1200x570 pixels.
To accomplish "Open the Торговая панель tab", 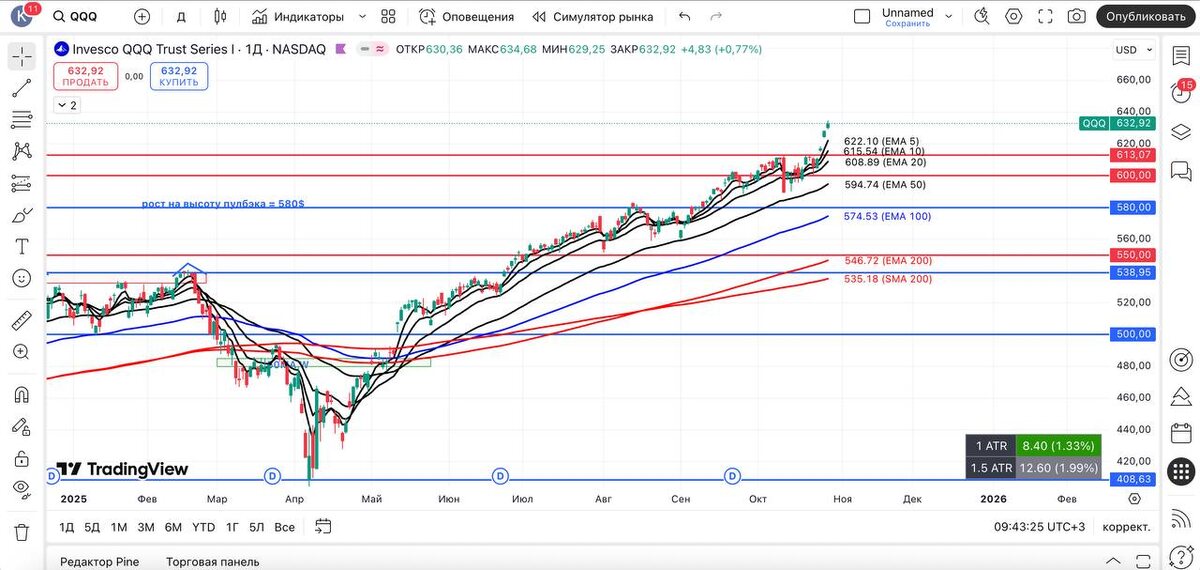I will [213, 561].
